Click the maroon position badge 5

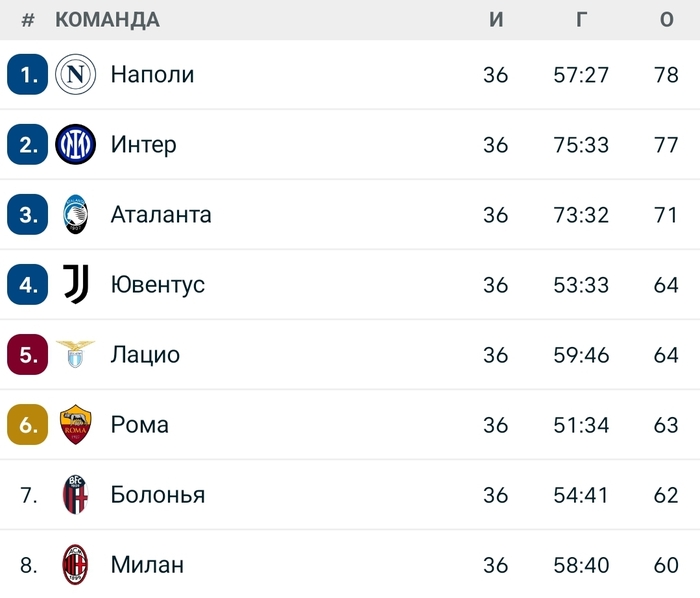coord(27,355)
